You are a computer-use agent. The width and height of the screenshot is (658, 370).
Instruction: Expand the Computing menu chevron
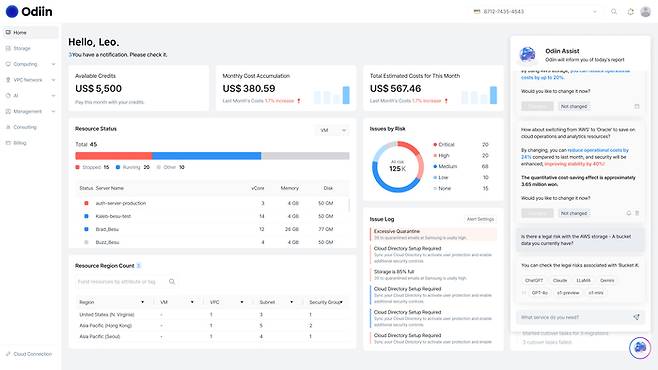pyautogui.click(x=53, y=64)
